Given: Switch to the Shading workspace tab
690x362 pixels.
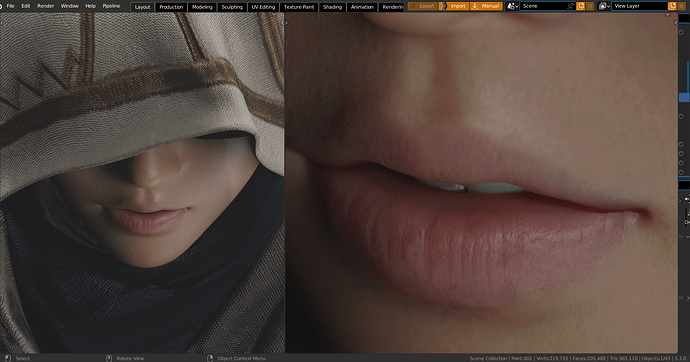Looking at the screenshot, I should [x=332, y=7].
